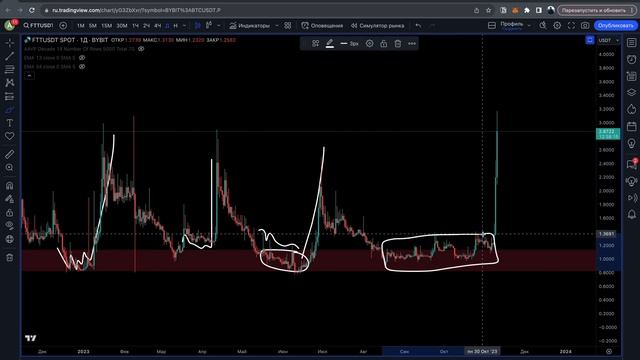Lock the selected drawing
Viewport: 640px width, 360px height.
pyautogui.click(x=384, y=44)
